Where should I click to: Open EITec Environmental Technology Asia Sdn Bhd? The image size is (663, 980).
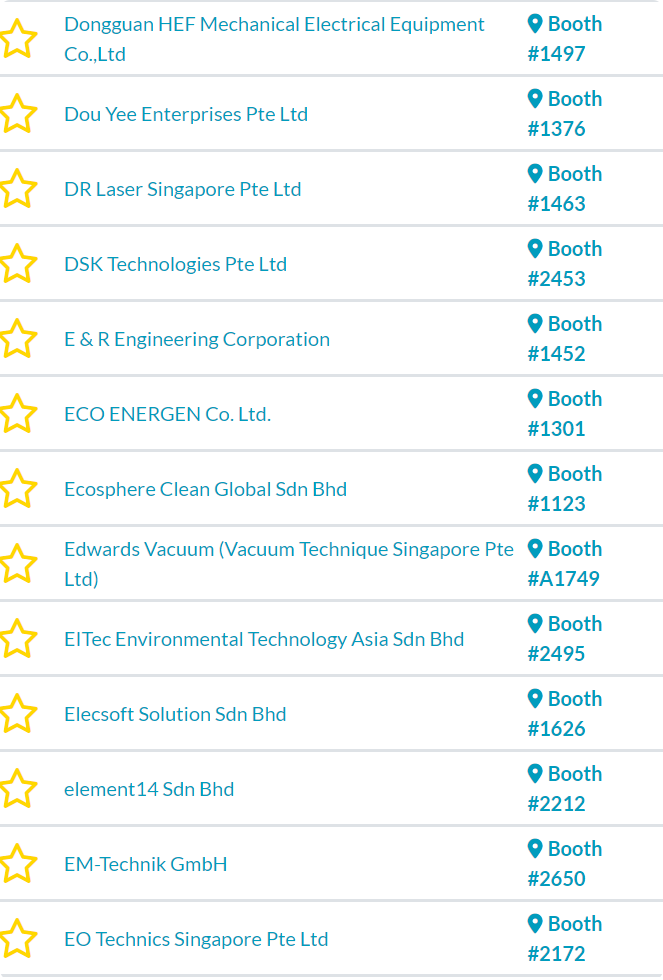(x=264, y=639)
